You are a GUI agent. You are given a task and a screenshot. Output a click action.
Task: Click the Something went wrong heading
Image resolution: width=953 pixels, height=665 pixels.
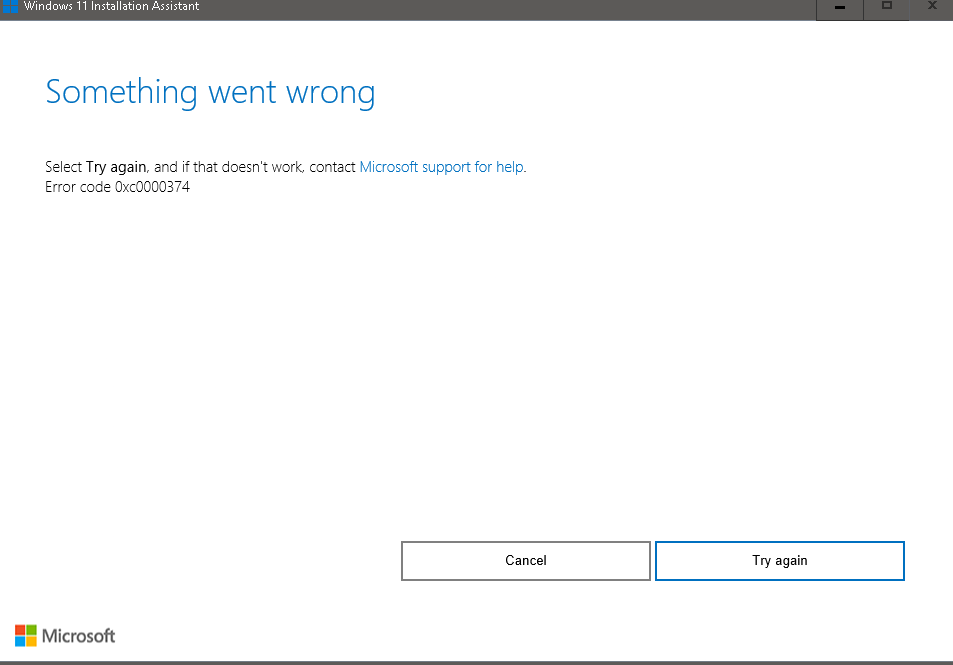[x=210, y=92]
